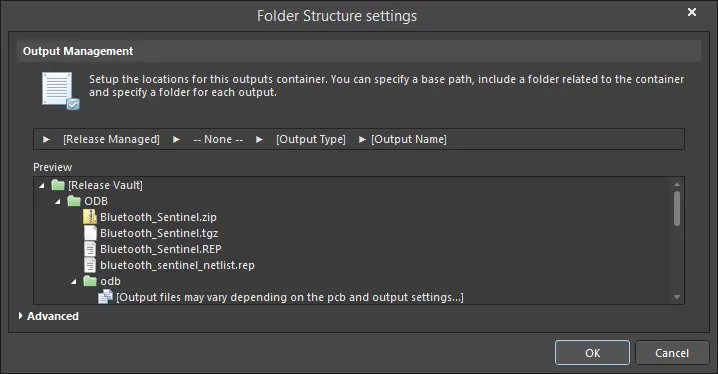This screenshot has width=718, height=374.
Task: Click the Release Vault folder icon
Action: [x=58, y=185]
